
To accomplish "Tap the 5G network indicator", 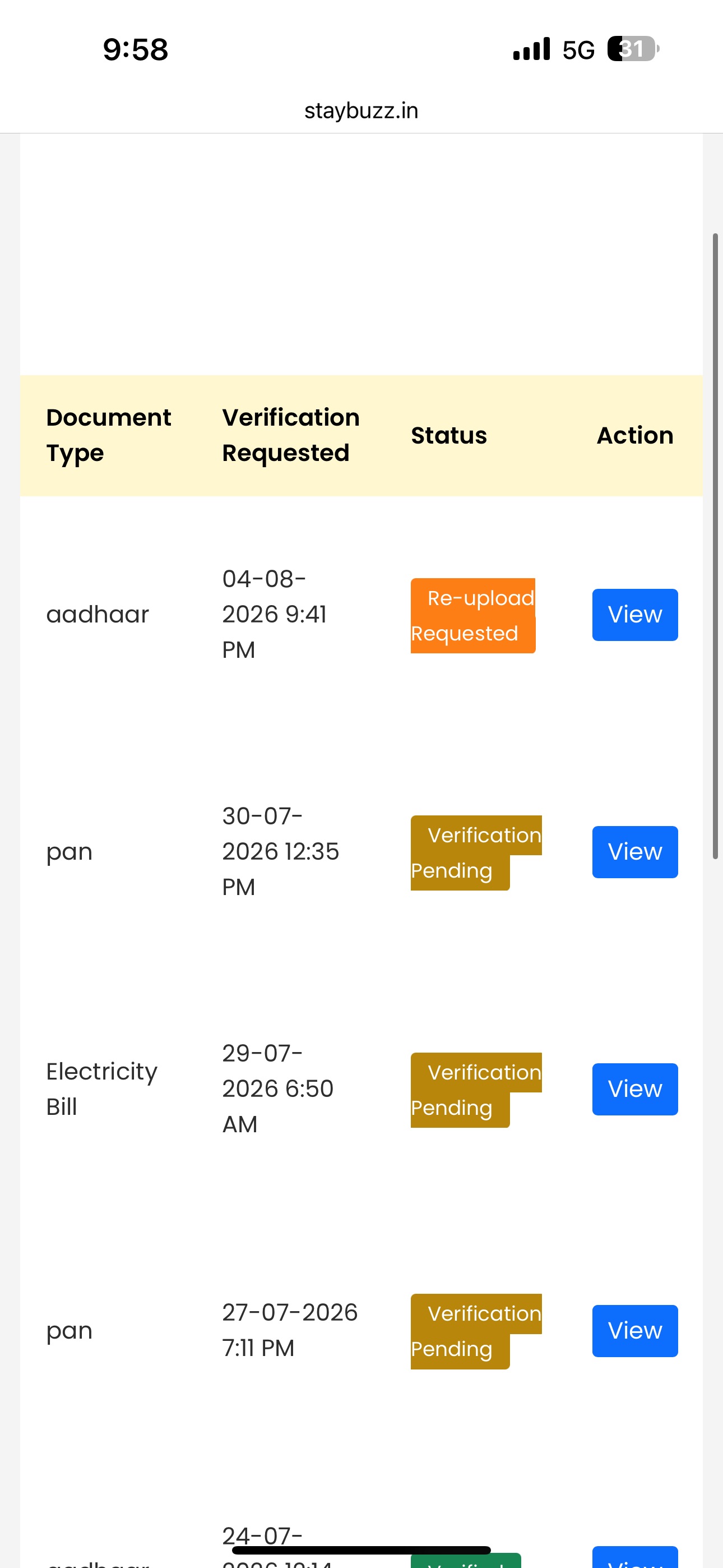I will (x=578, y=50).
